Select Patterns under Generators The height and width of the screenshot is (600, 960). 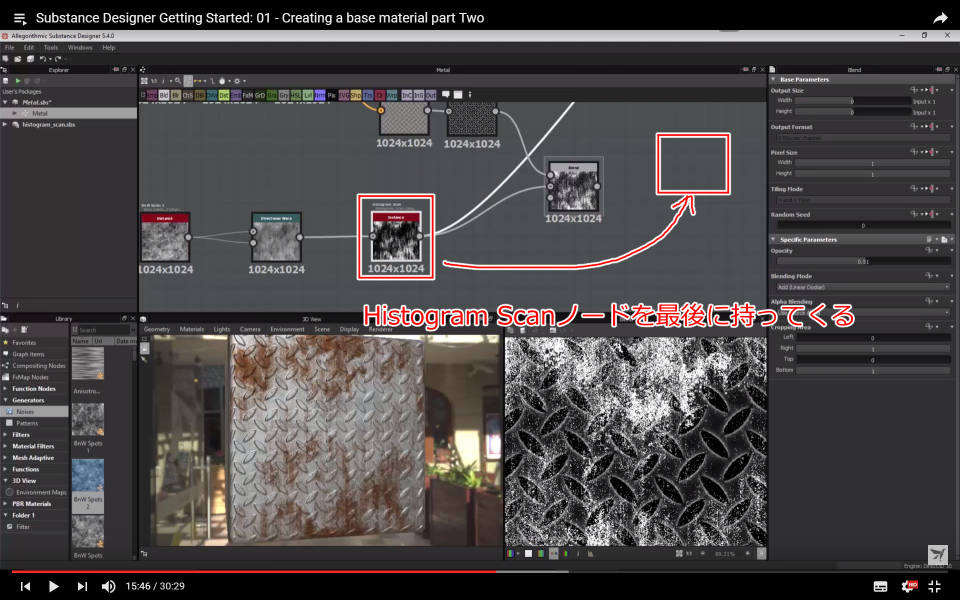pos(27,423)
